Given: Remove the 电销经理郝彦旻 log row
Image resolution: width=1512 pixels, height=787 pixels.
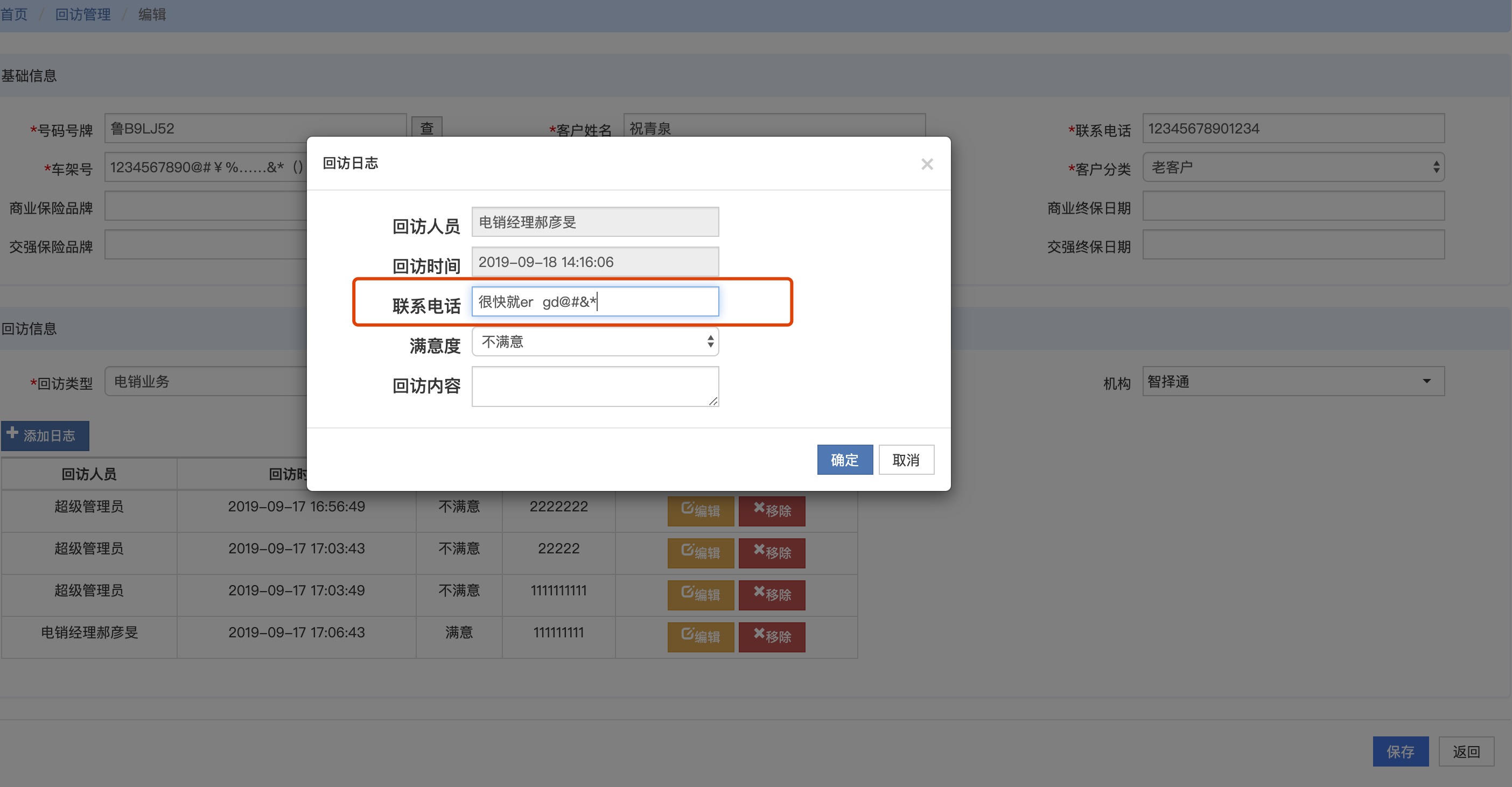Looking at the screenshot, I should click(x=771, y=637).
